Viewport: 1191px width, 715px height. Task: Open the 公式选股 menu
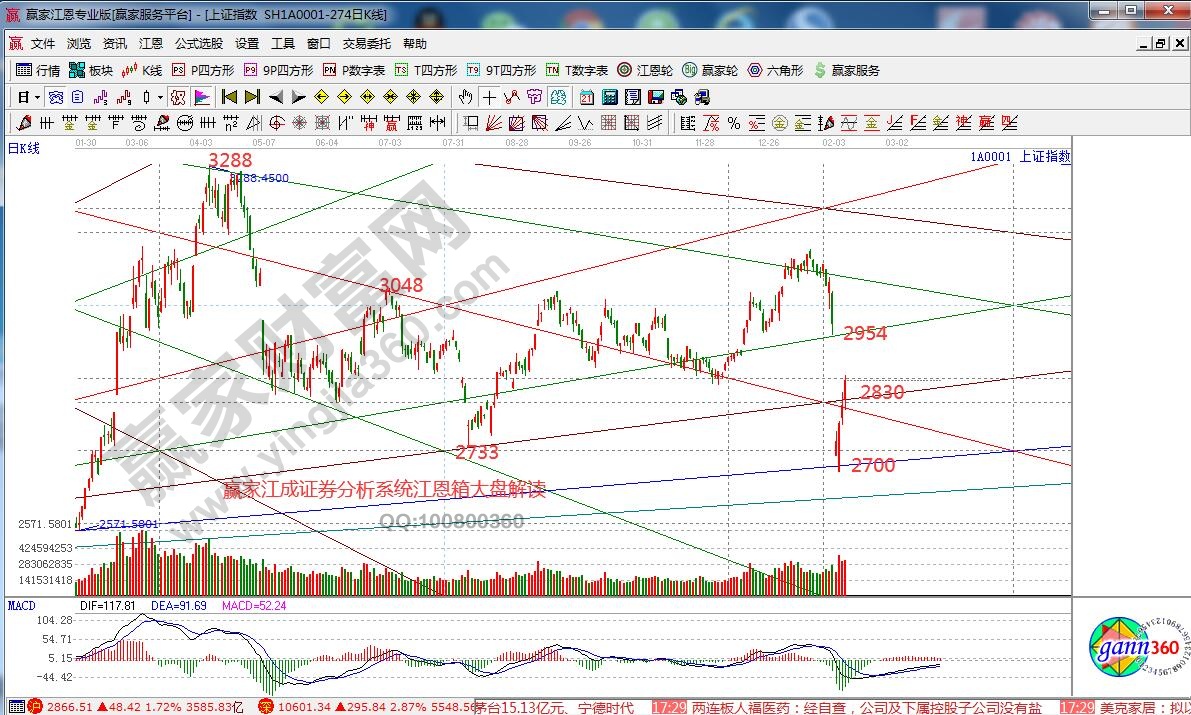point(199,44)
